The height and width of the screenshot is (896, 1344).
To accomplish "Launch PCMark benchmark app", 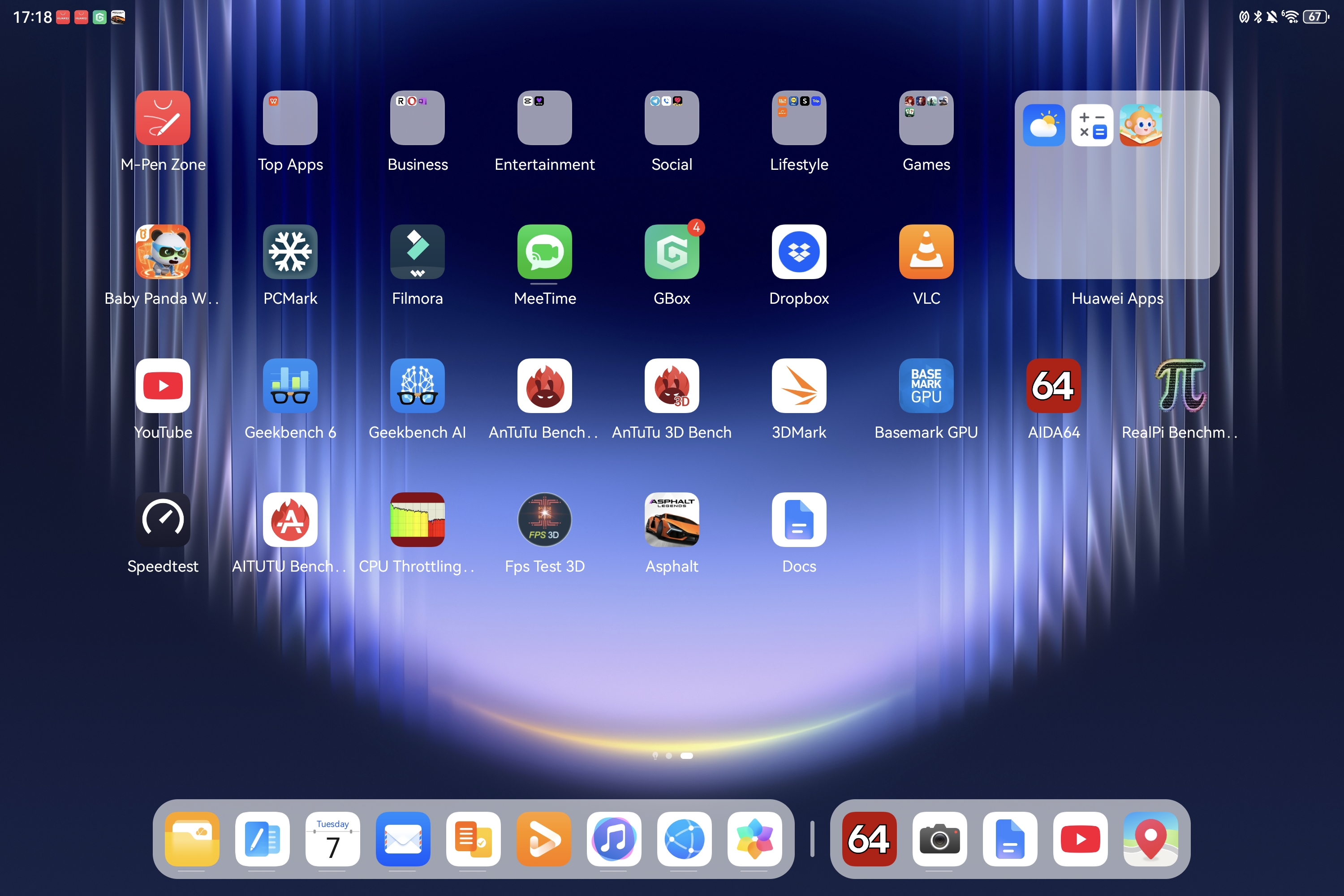I will coord(290,252).
